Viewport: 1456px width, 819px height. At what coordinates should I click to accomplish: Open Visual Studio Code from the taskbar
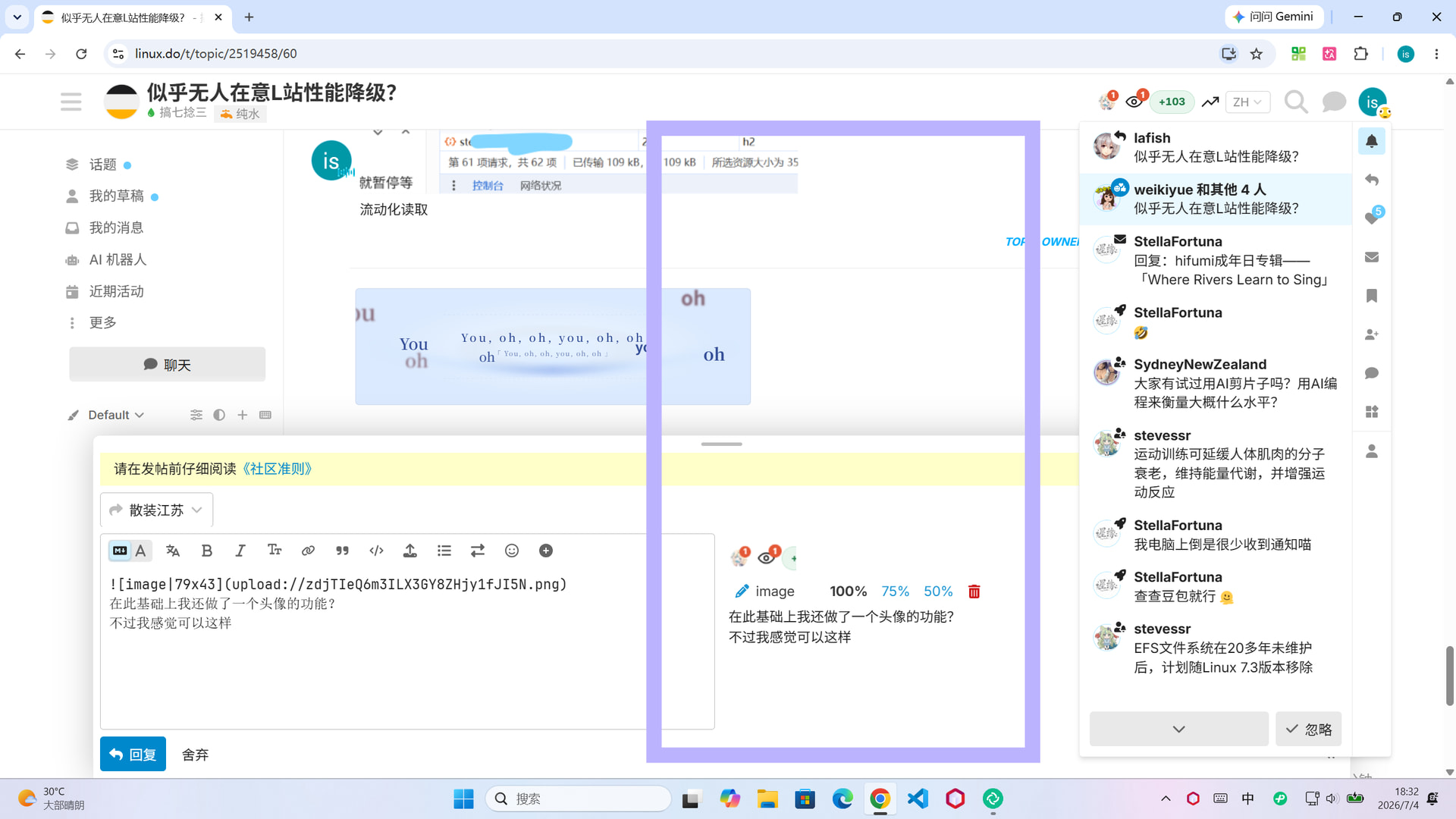918,799
